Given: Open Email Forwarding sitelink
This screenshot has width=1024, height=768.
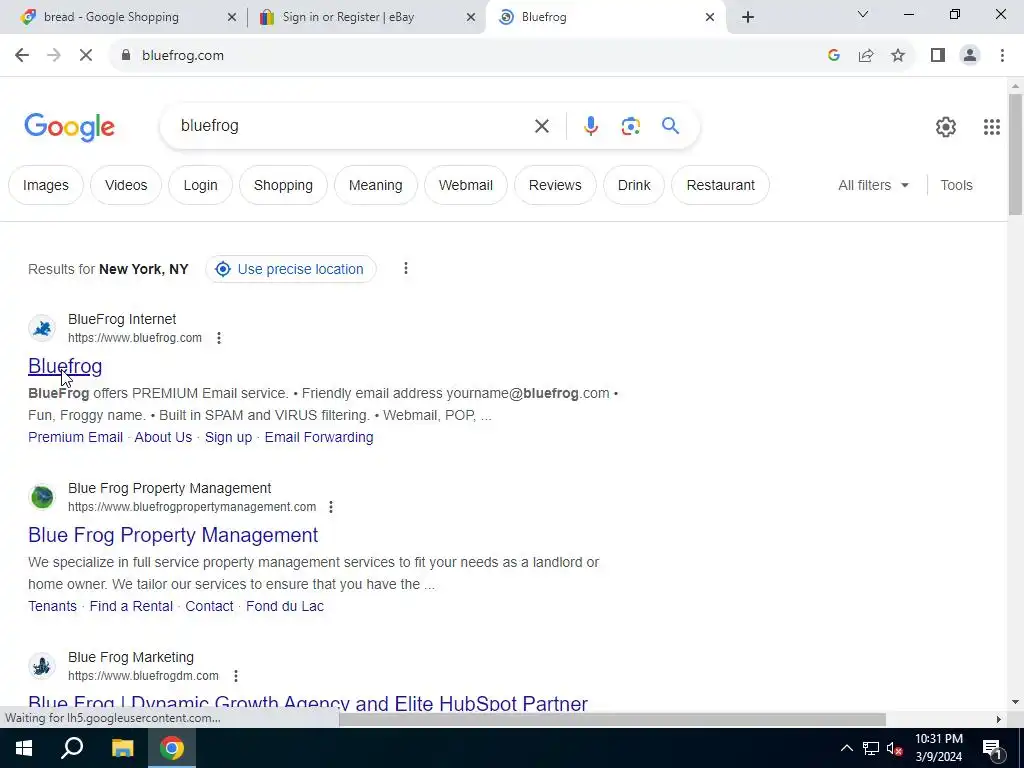Looking at the screenshot, I should pyautogui.click(x=319, y=438).
